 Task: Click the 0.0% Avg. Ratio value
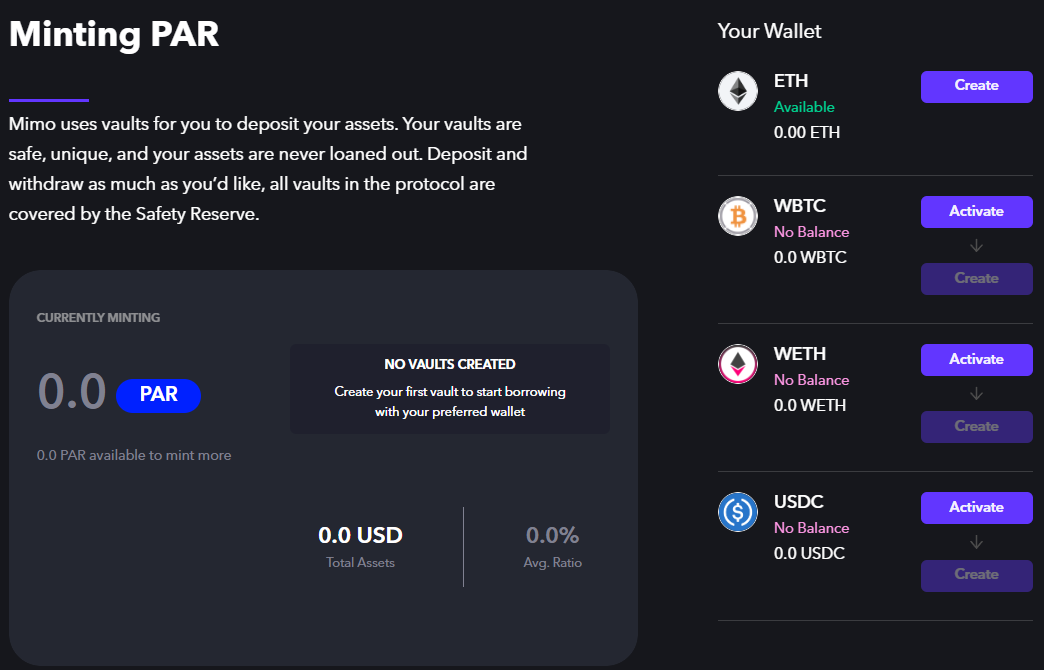point(553,535)
